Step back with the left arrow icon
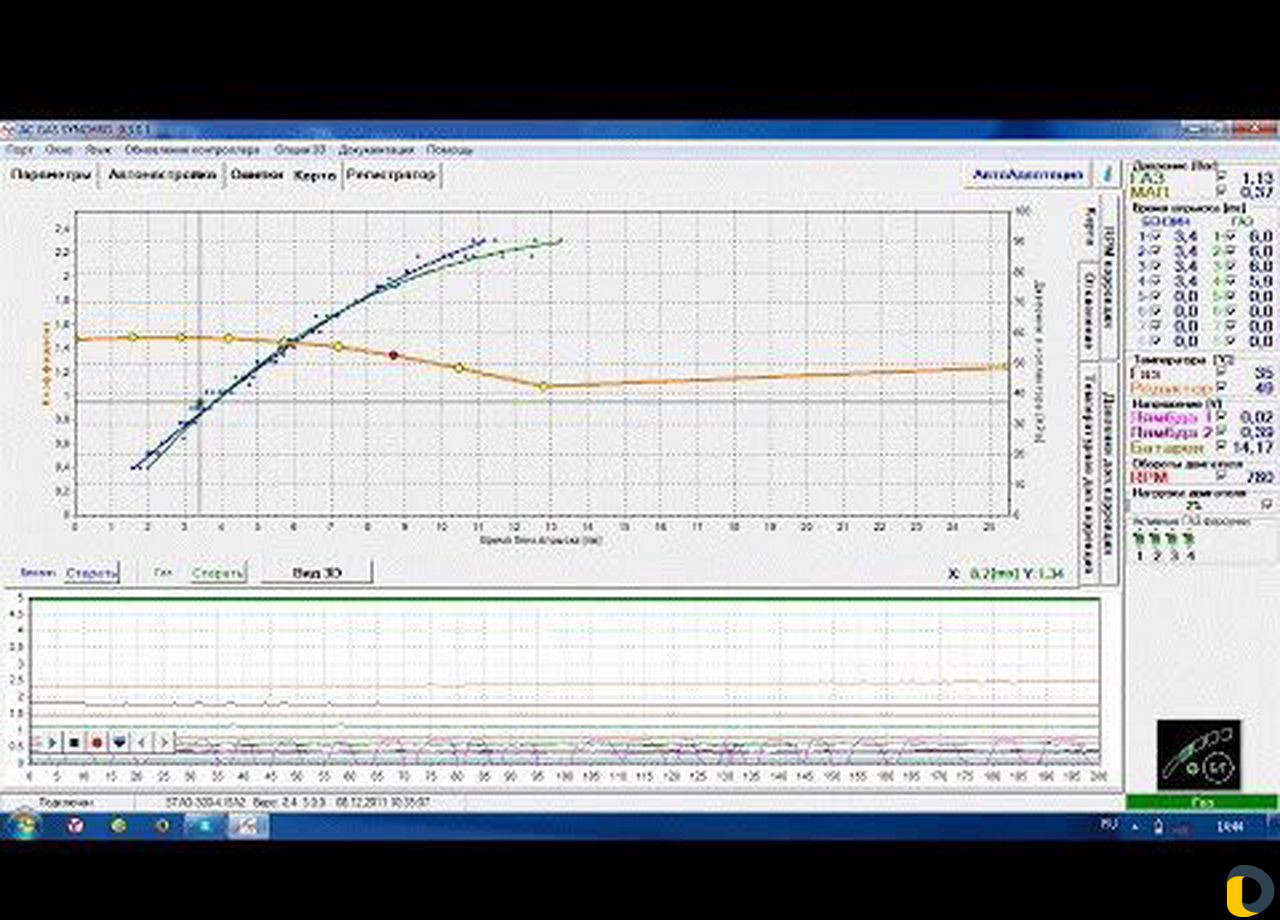 141,742
